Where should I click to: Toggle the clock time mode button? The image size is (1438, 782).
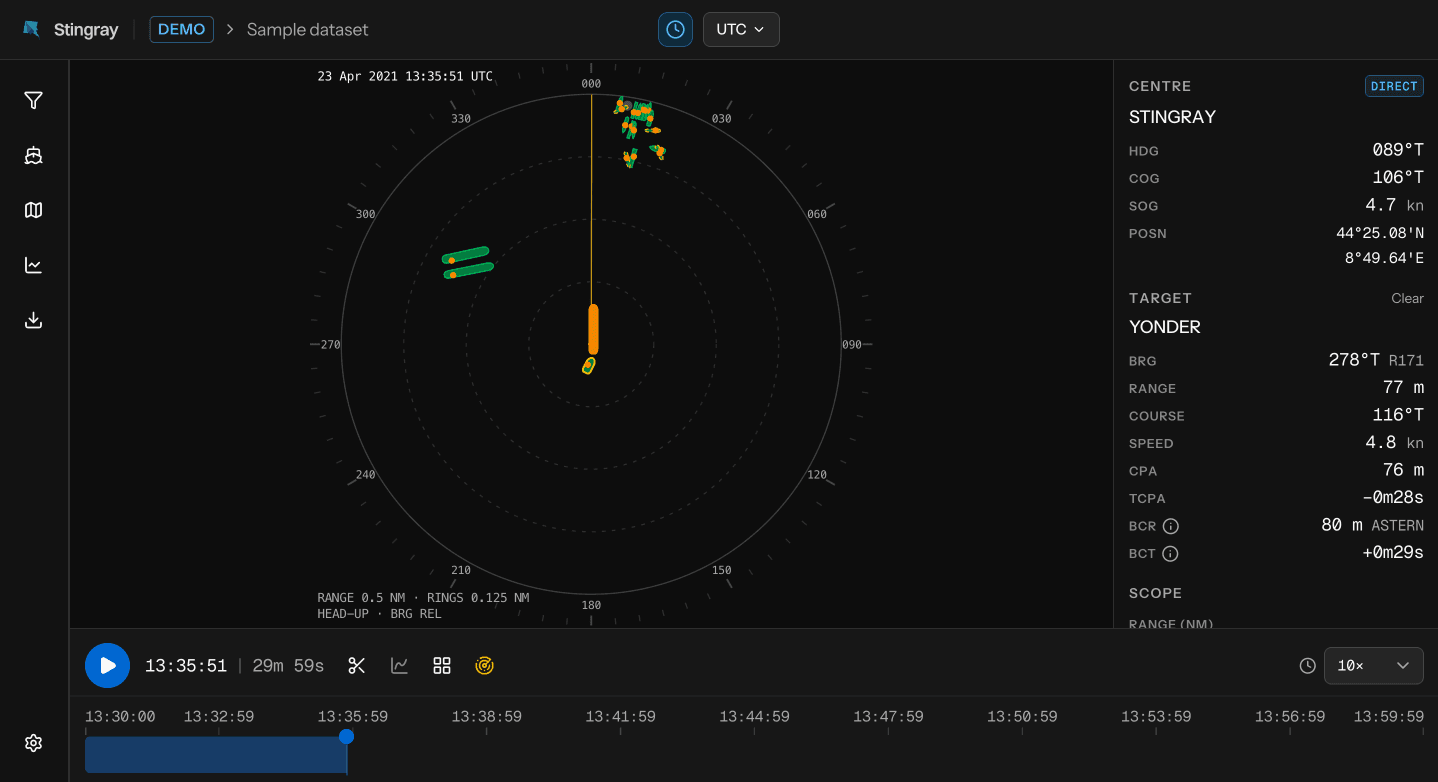tap(675, 29)
